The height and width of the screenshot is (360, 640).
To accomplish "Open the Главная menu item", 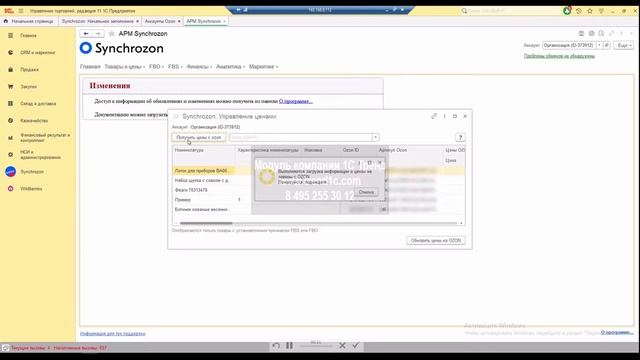I will (x=90, y=67).
